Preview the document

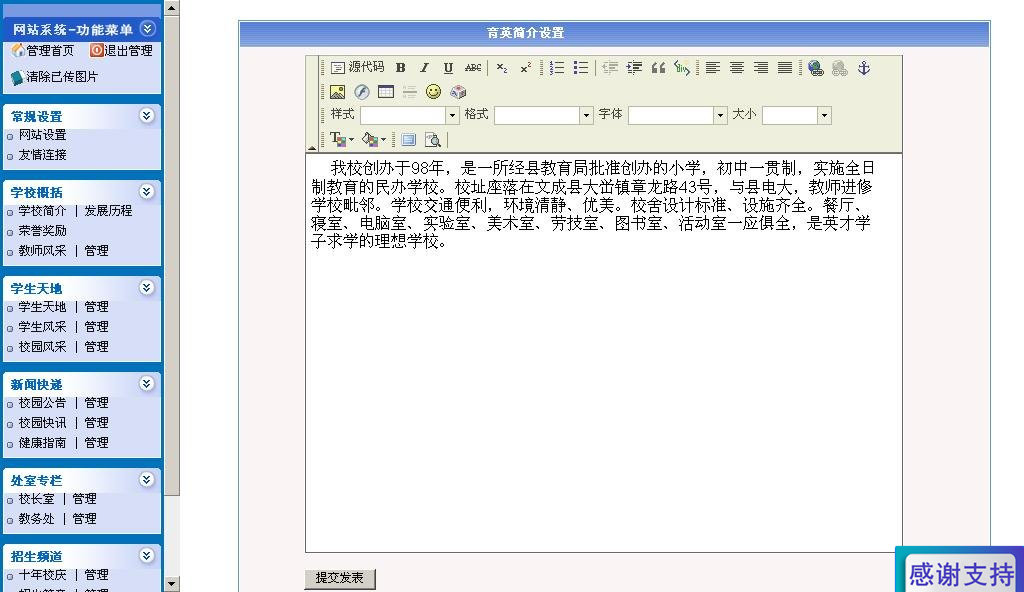[x=432, y=139]
